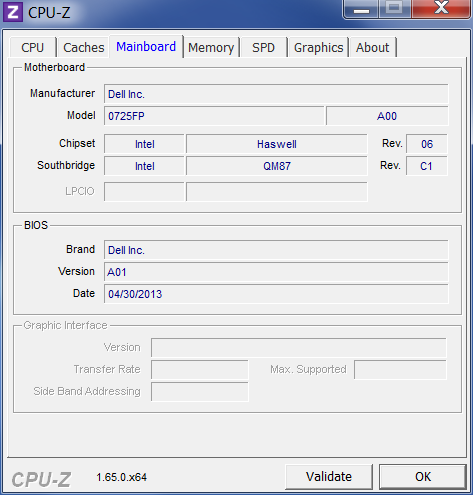Click the Model field showing 0725FP

(x=214, y=116)
